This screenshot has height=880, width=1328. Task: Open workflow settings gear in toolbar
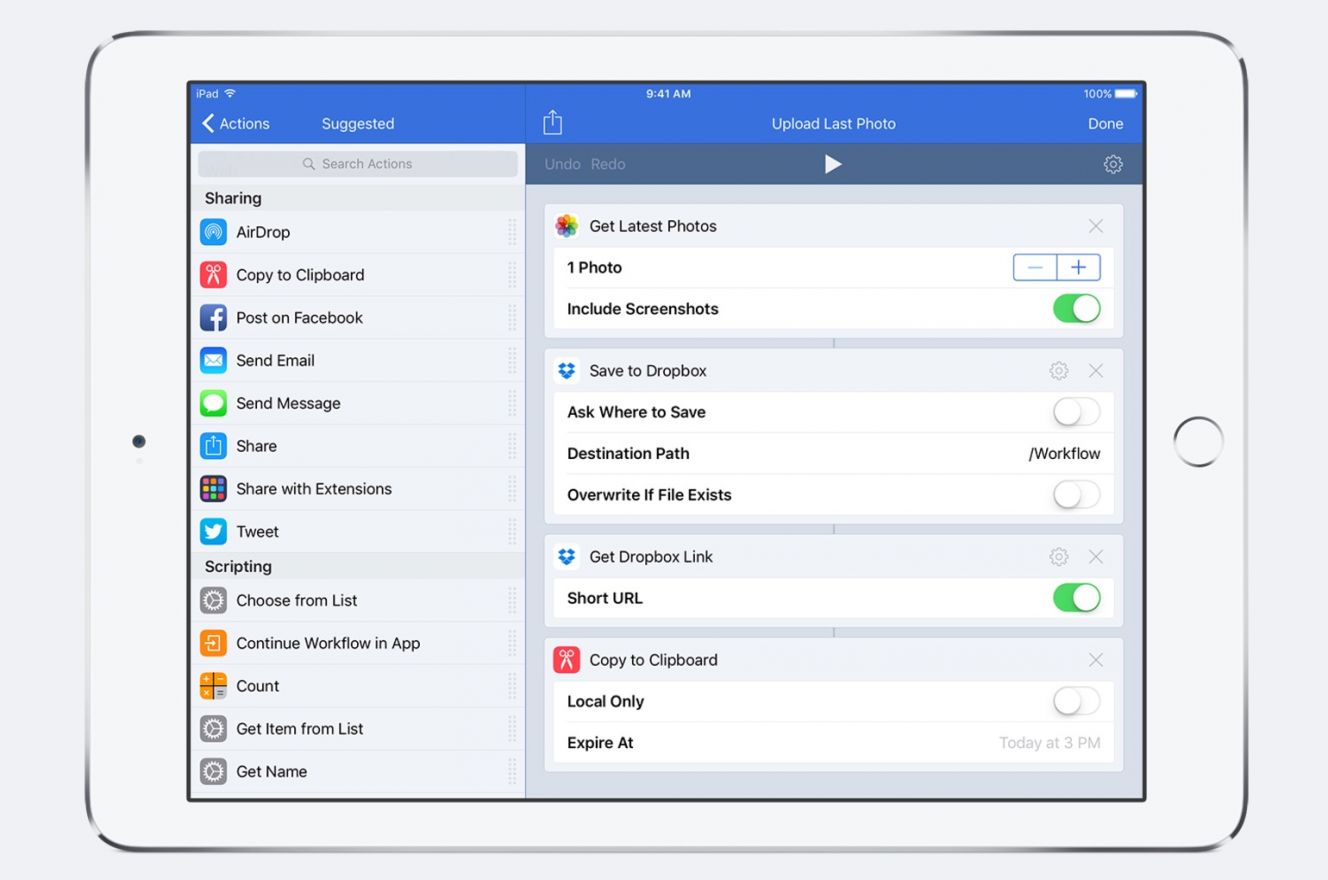click(x=1113, y=164)
